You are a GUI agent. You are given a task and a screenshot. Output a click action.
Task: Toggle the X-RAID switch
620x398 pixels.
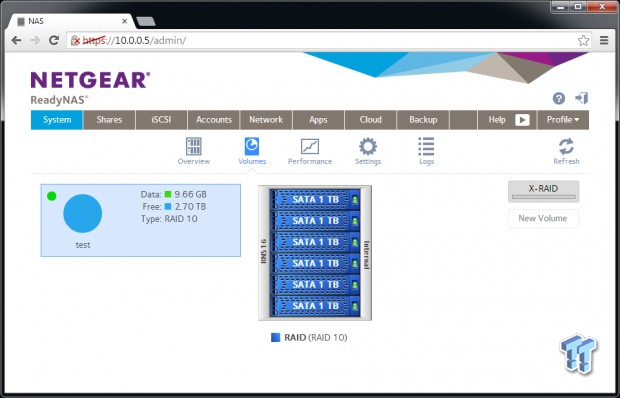(x=543, y=192)
